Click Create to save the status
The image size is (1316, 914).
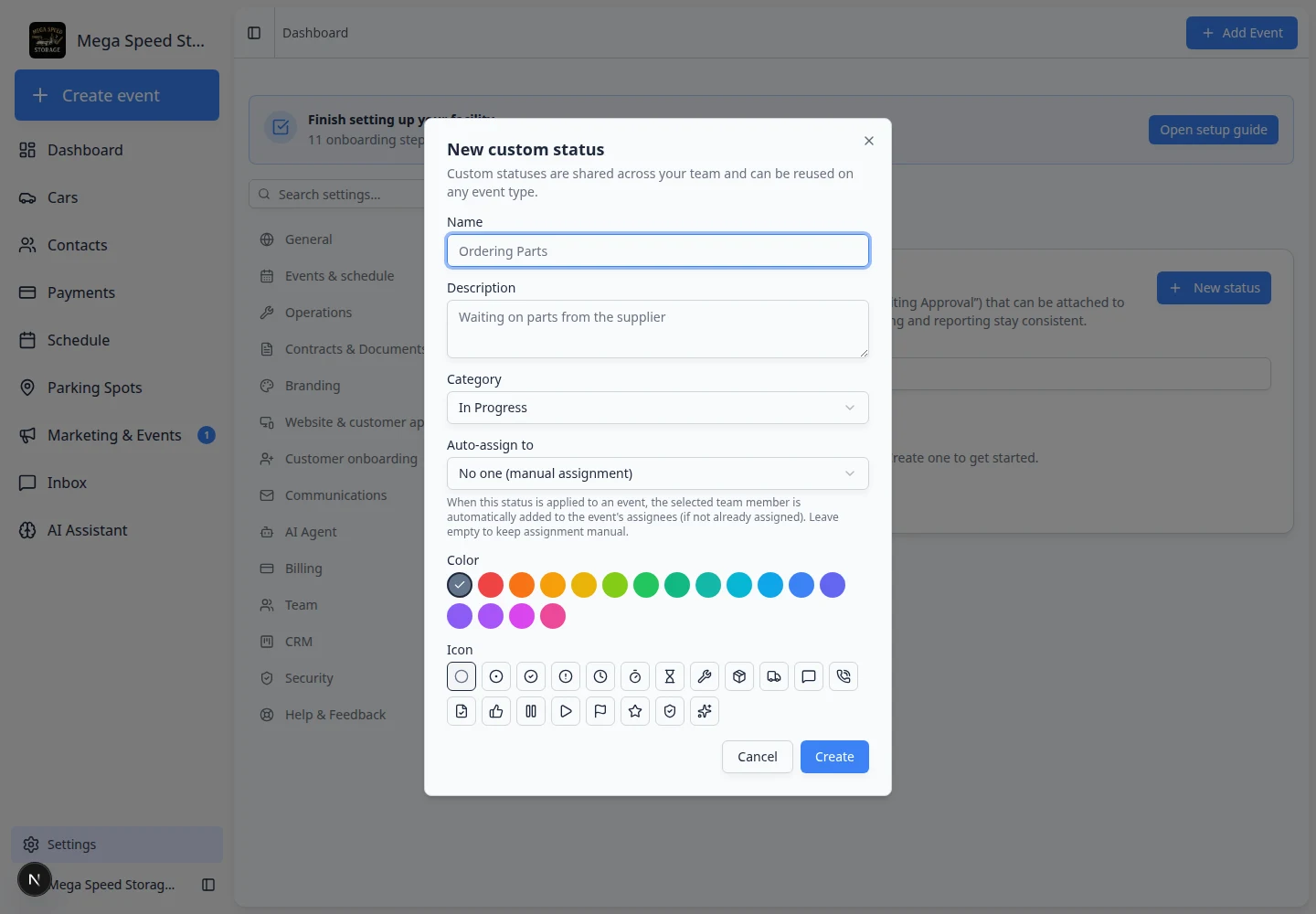834,757
